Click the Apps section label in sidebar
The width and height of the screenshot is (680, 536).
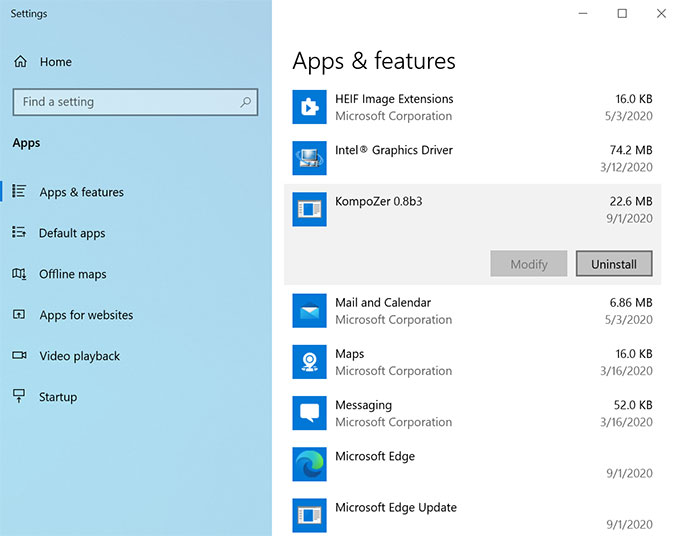click(26, 143)
